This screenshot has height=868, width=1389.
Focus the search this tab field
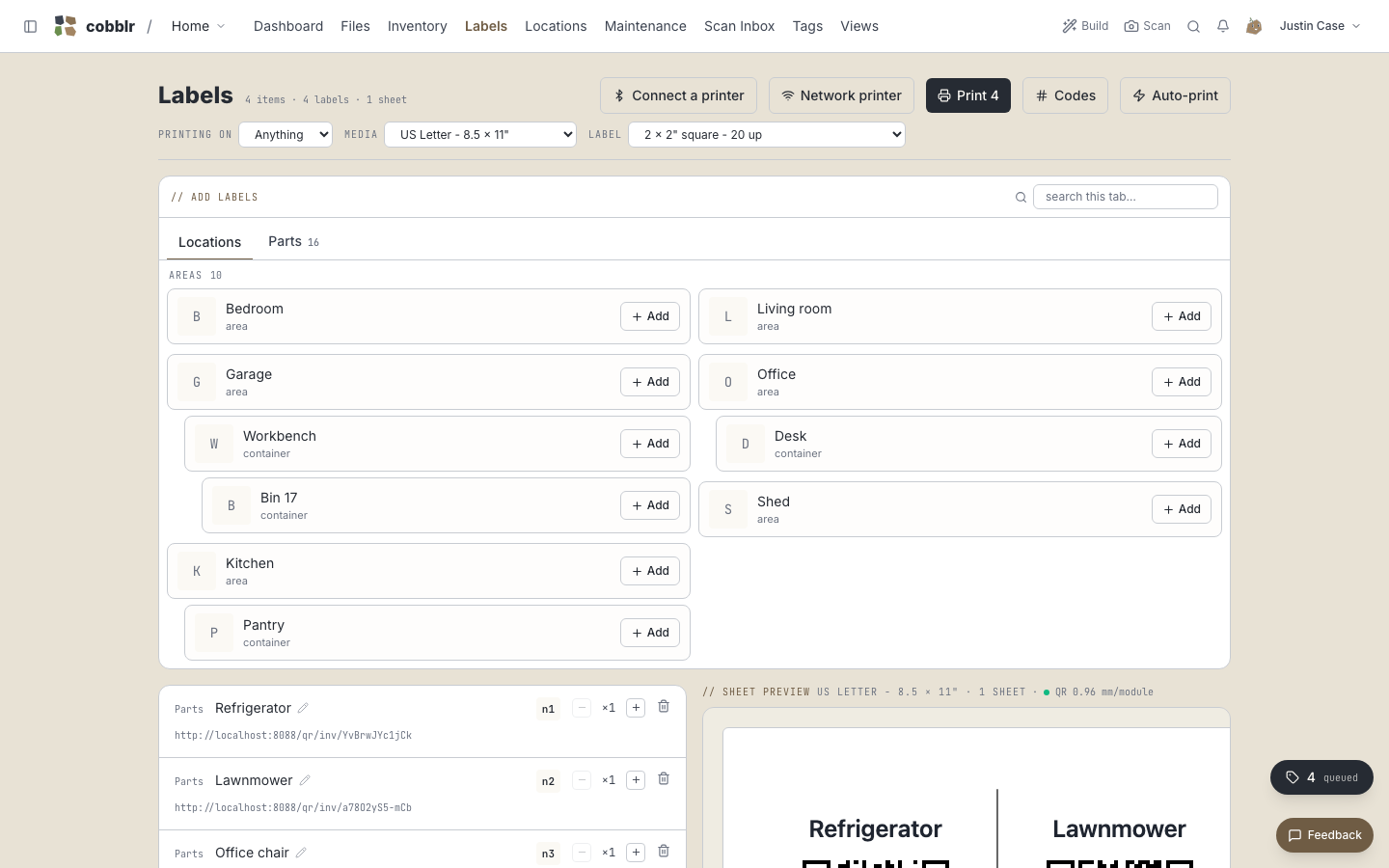tap(1126, 197)
